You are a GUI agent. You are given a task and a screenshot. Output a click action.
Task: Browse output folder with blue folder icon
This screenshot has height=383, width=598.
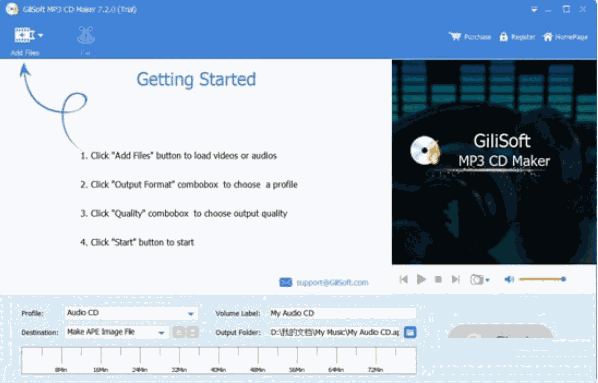410,332
